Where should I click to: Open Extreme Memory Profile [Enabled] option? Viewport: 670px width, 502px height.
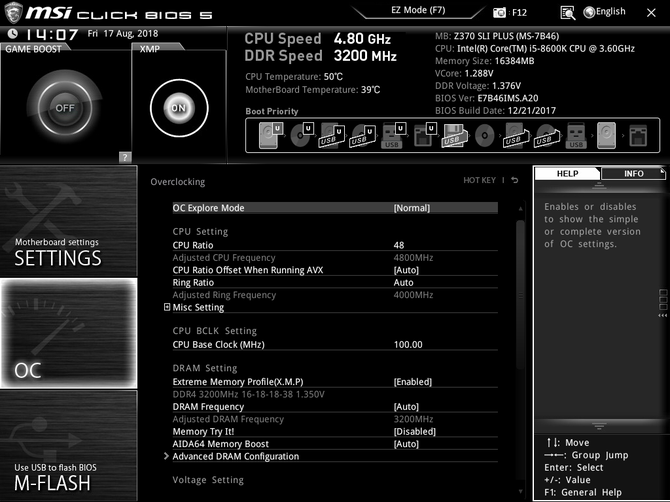click(x=412, y=382)
